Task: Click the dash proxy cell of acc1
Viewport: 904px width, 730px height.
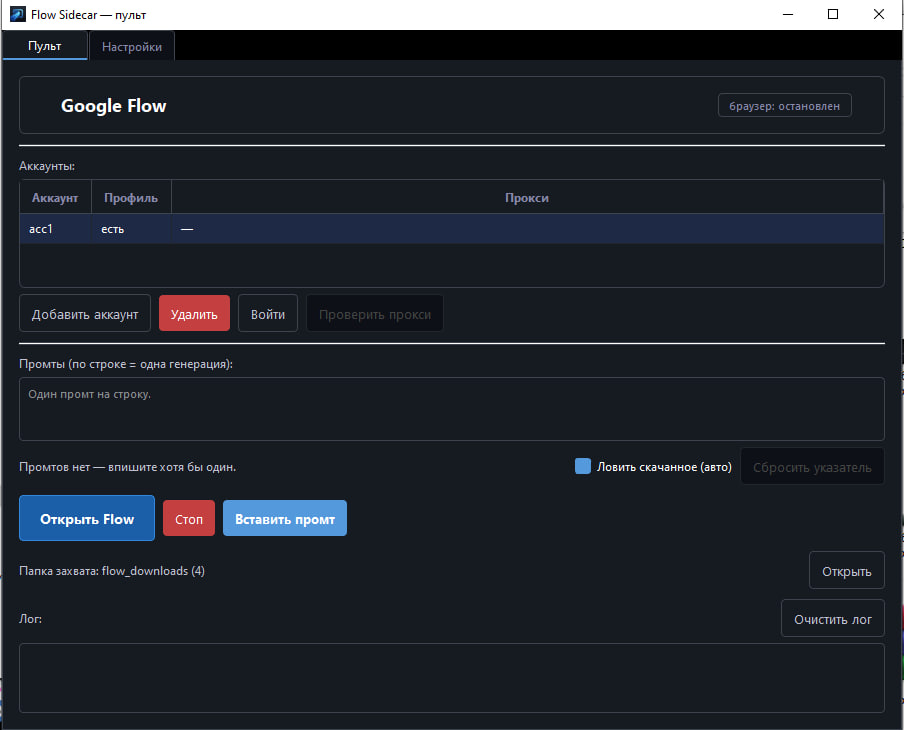Action: [527, 229]
